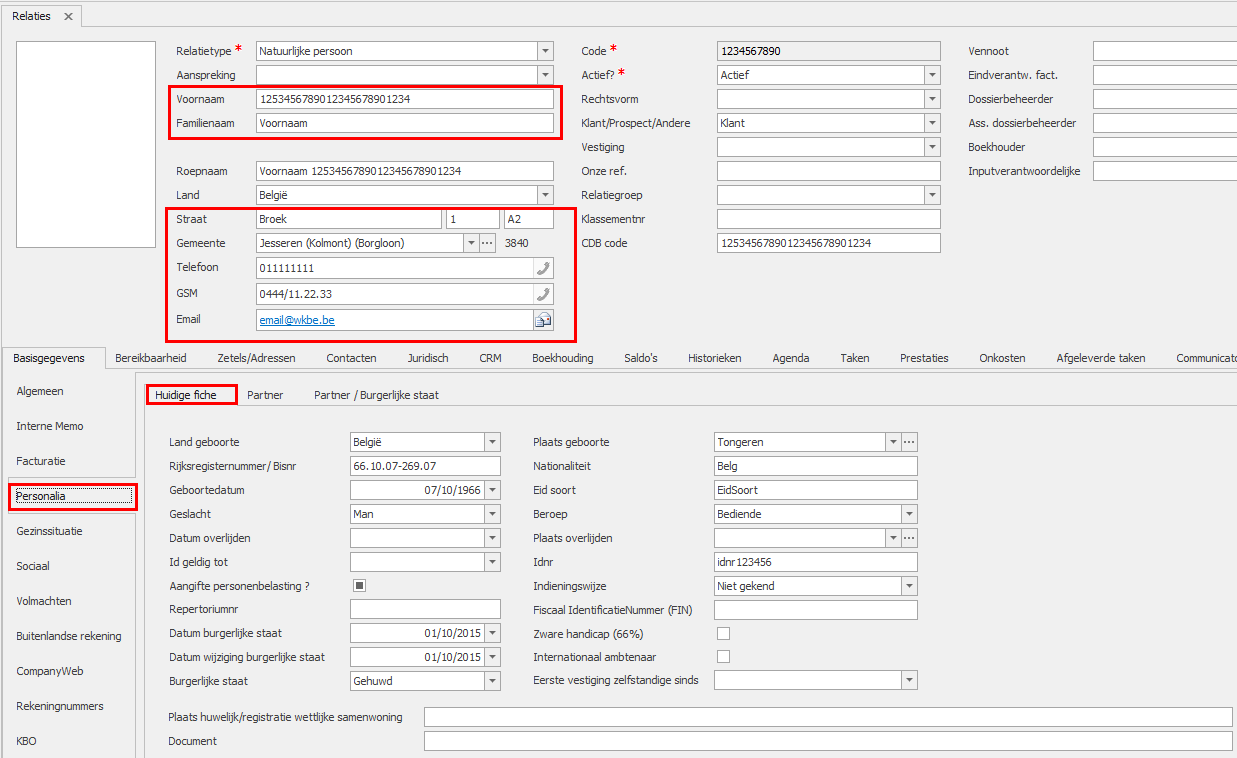
Task: Click the Rijksregisternummer input field
Action: click(x=424, y=466)
